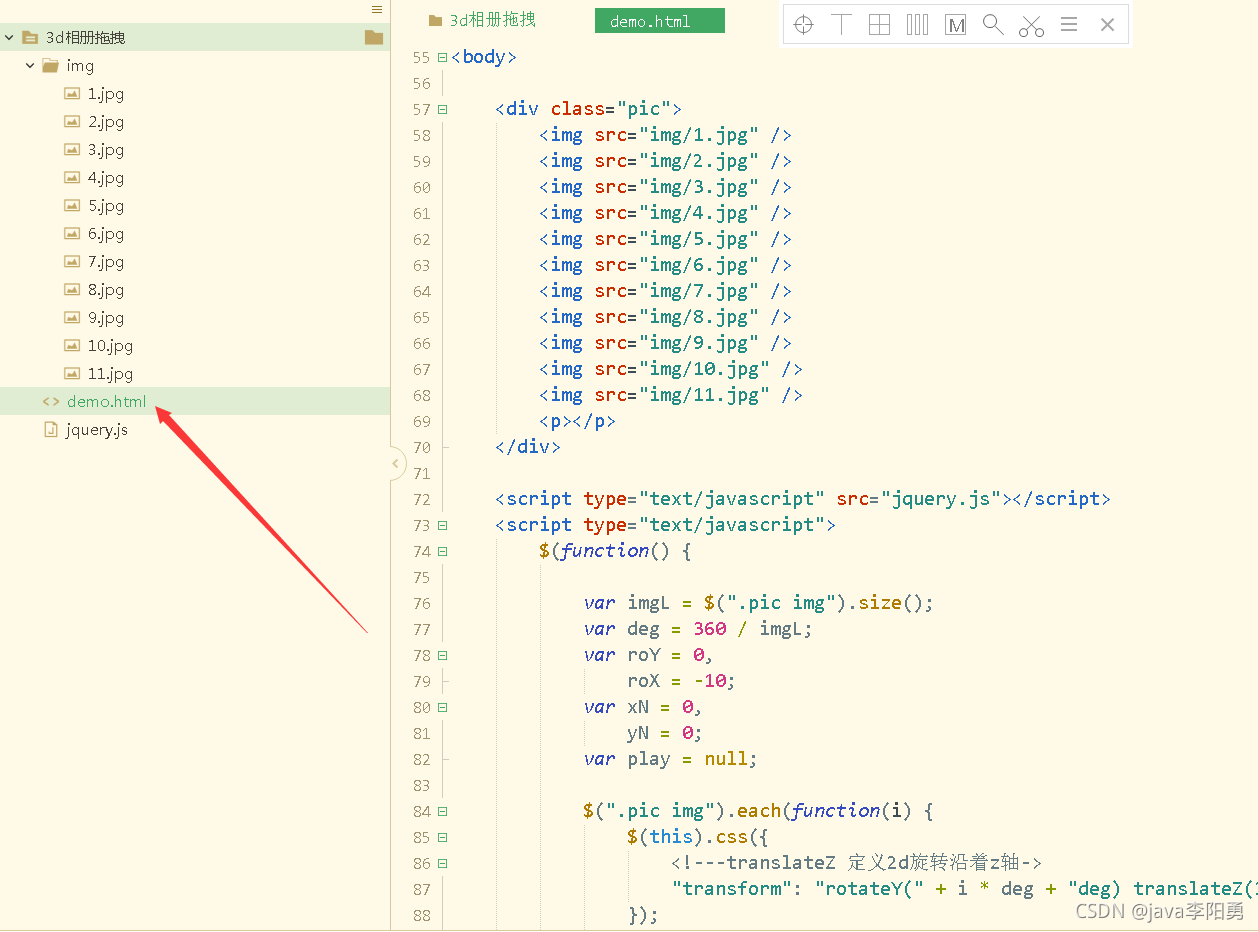Fold the function block at line 74
1258x932 pixels.
tap(442, 552)
